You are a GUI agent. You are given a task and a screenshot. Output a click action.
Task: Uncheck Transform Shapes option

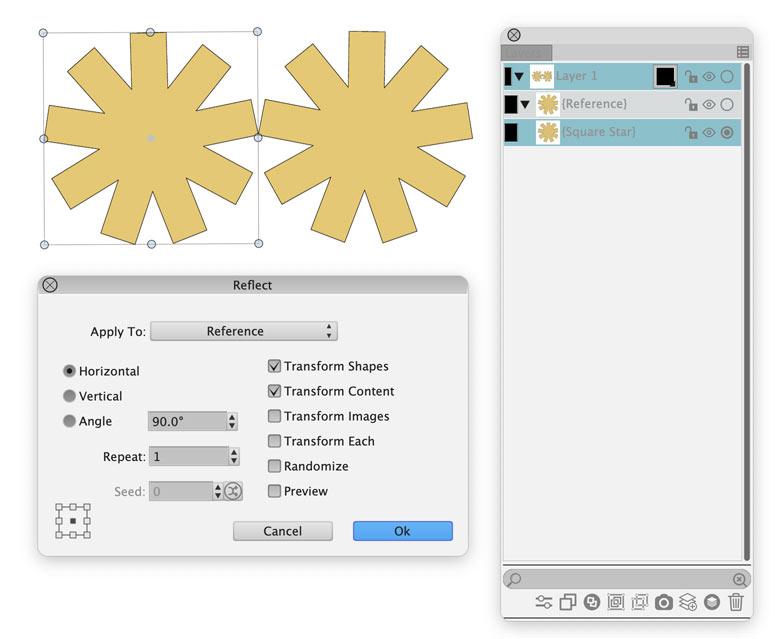point(274,366)
